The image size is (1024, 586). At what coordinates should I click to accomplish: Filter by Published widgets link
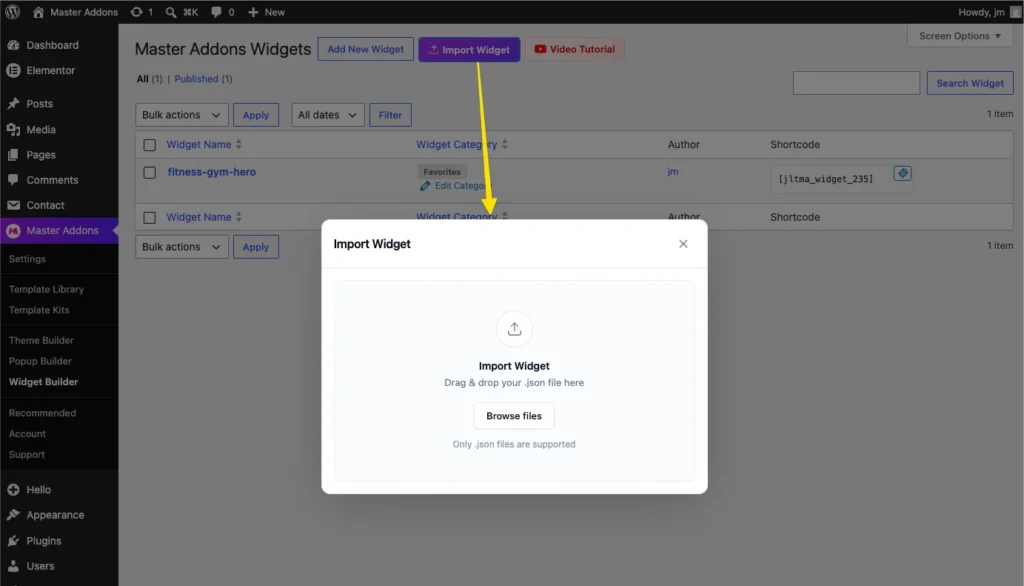(196, 79)
